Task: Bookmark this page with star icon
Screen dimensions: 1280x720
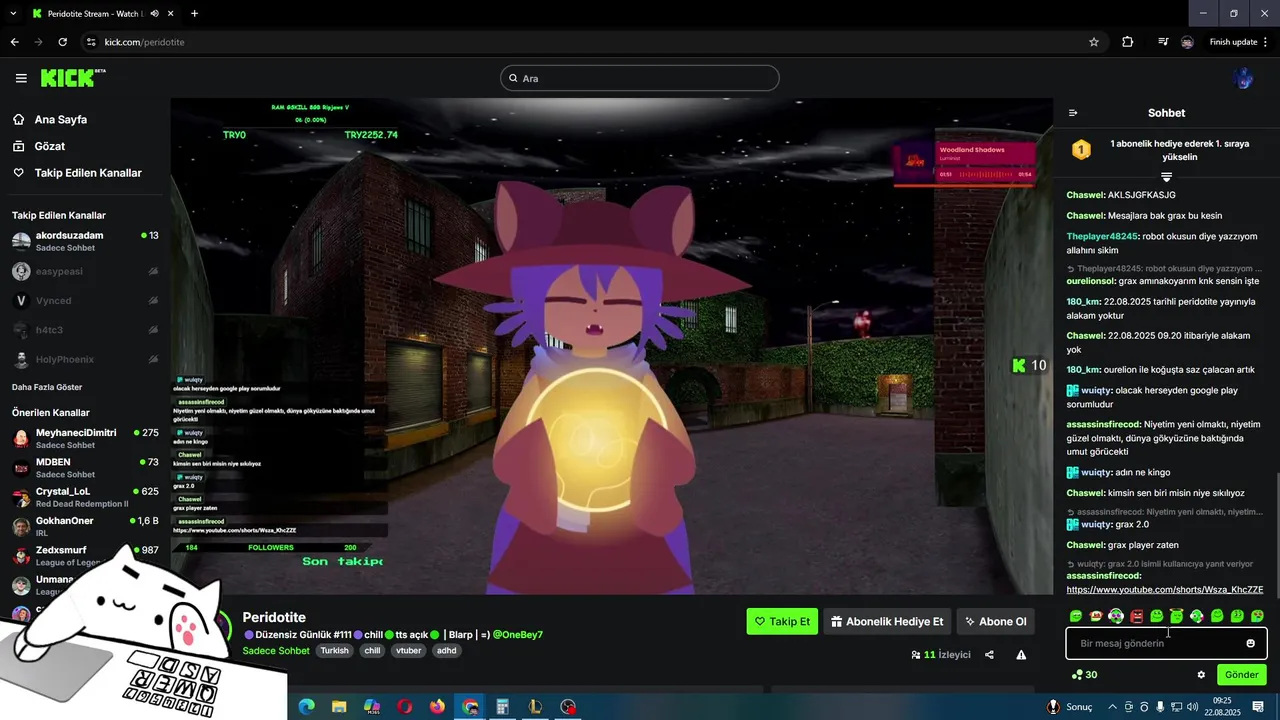Action: [x=1094, y=42]
